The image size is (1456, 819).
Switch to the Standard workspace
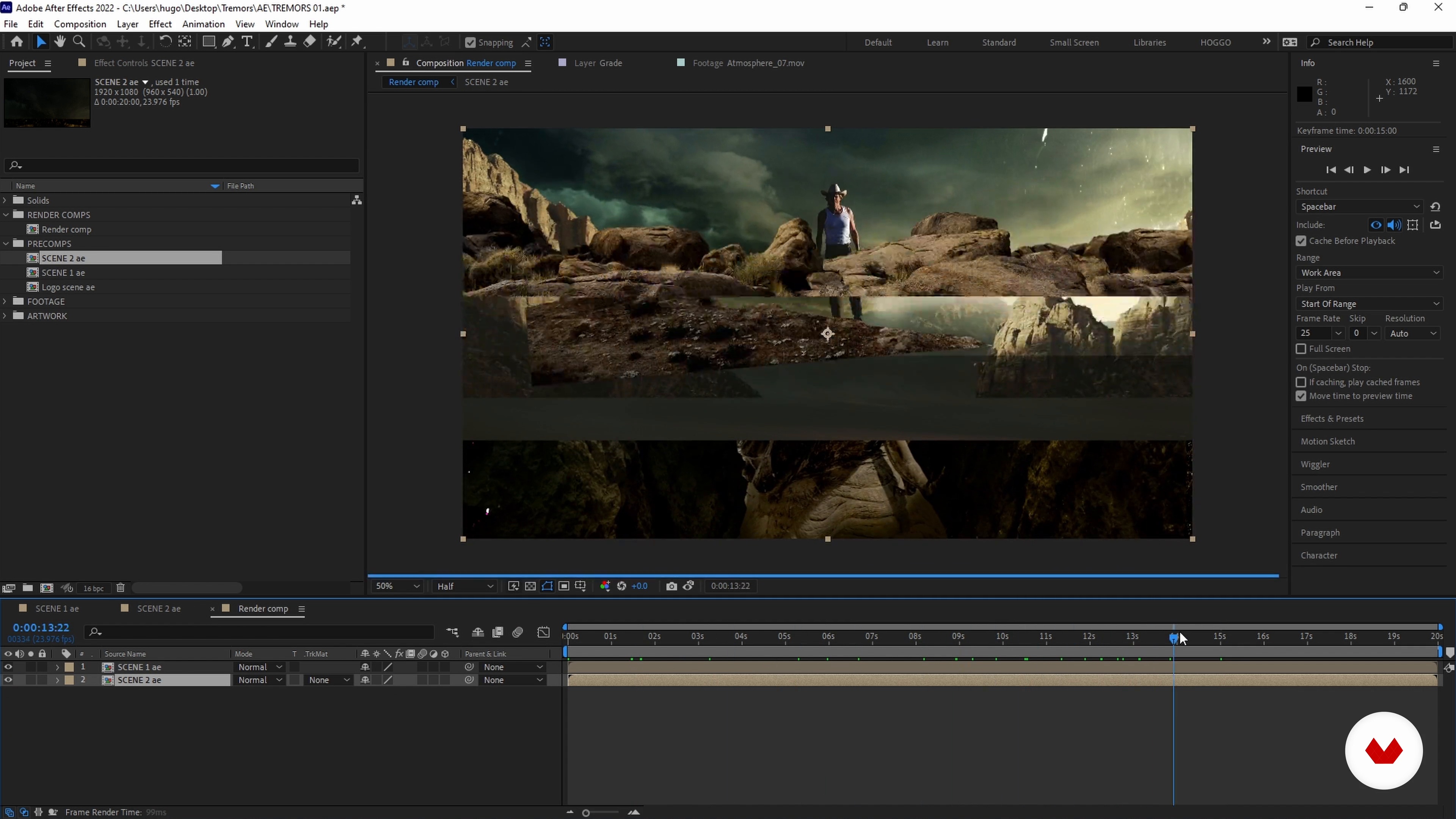click(999, 42)
